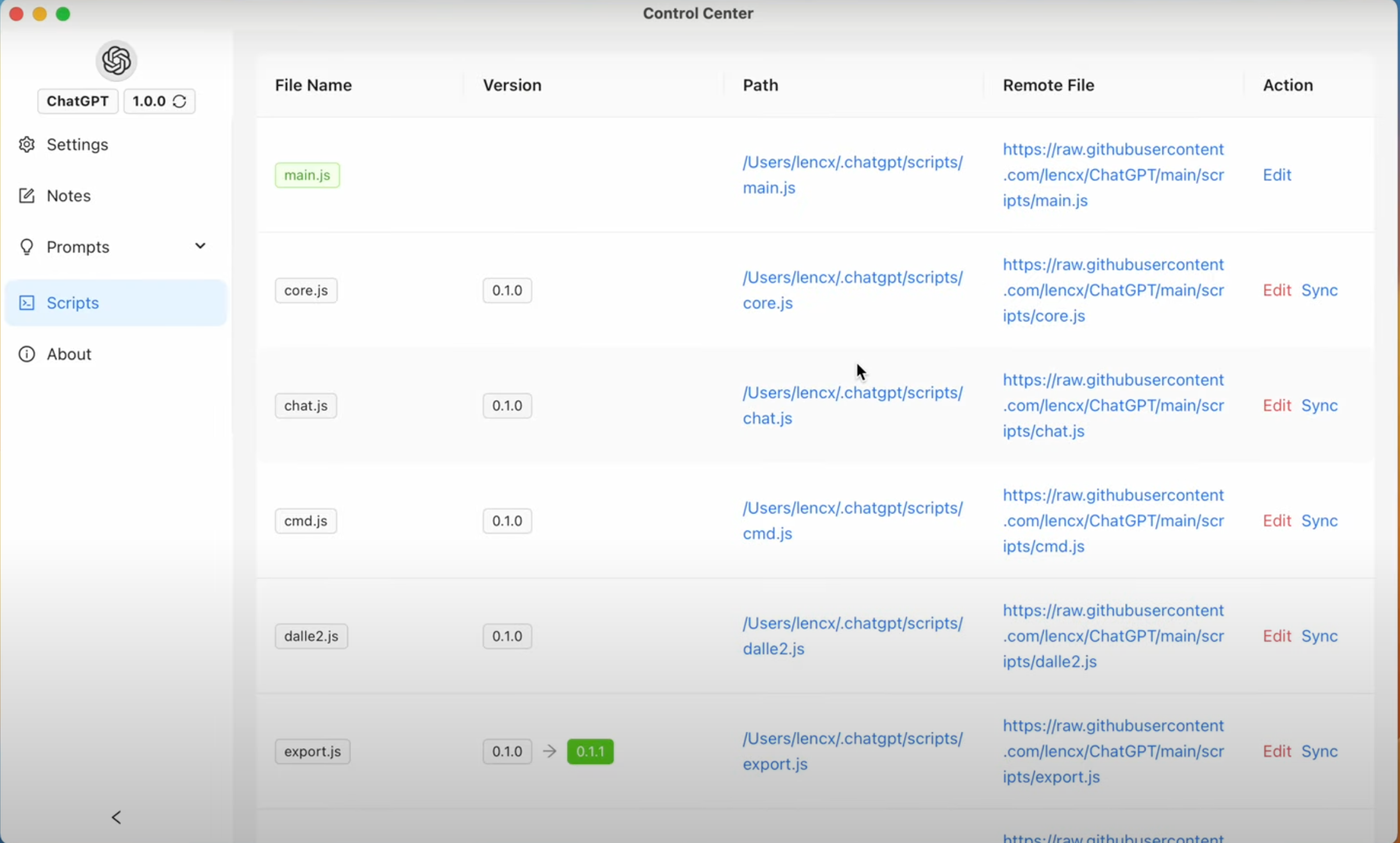Click the green 0.1.1 version badge
This screenshot has height=843, width=1400.
tap(590, 751)
